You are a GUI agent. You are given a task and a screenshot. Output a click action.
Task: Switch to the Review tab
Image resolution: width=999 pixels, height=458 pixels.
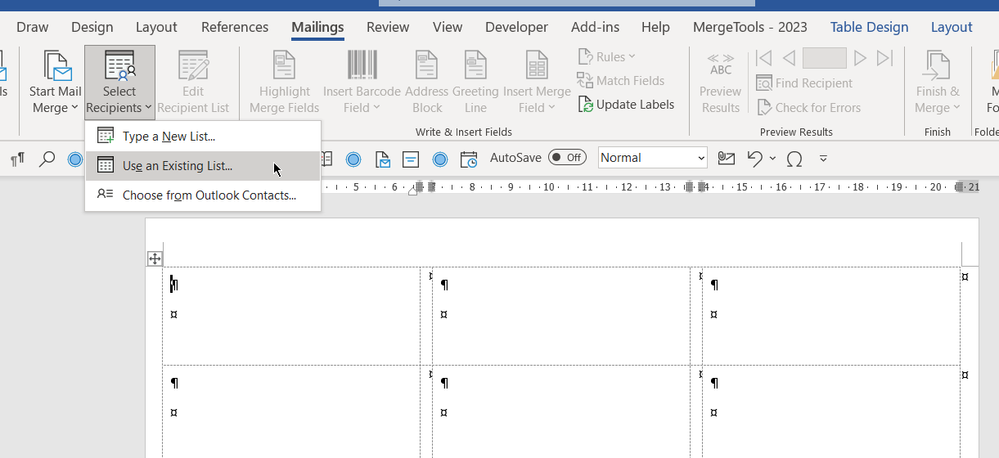pos(387,27)
